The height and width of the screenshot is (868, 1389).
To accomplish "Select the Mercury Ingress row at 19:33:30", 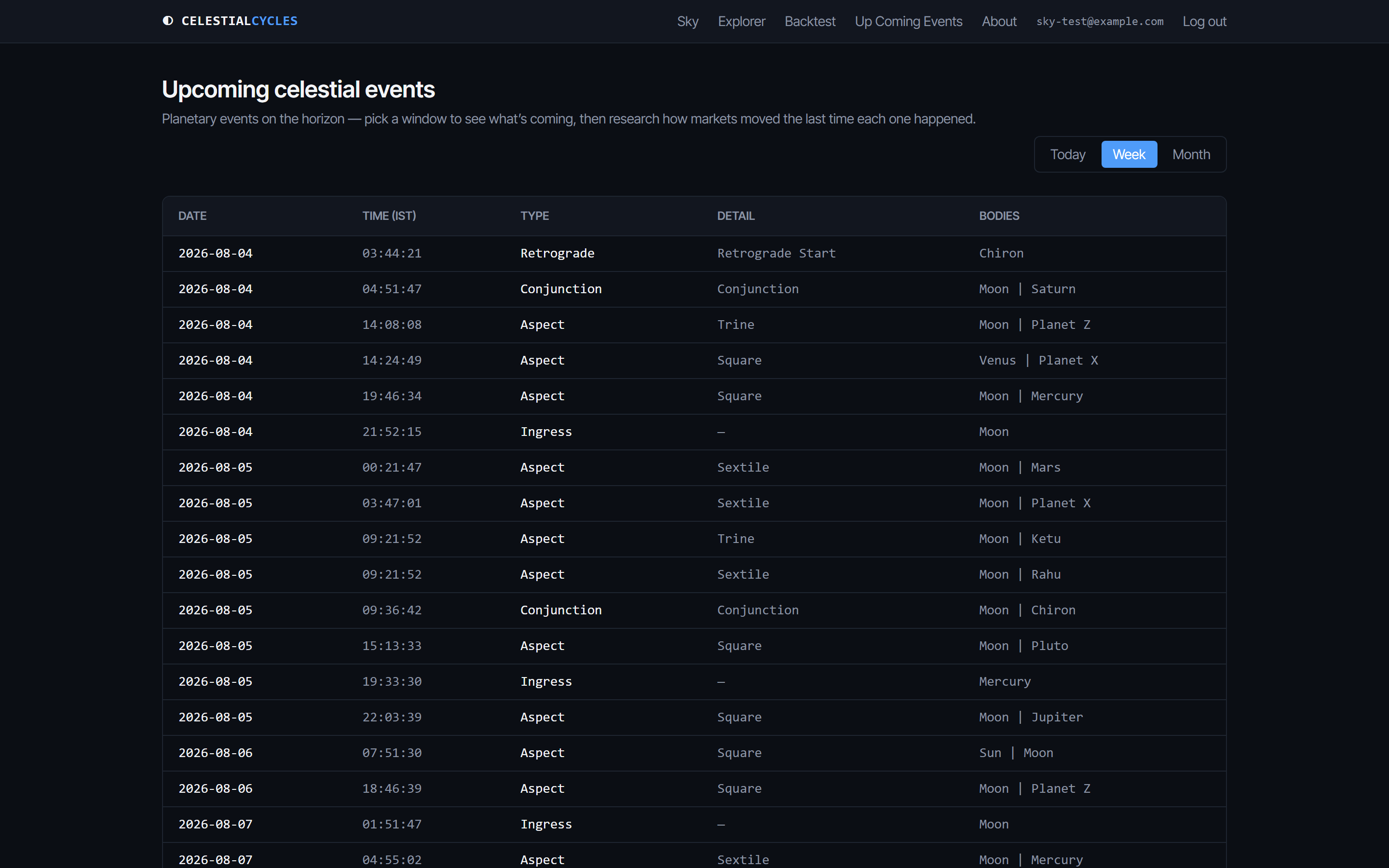I will 694,681.
